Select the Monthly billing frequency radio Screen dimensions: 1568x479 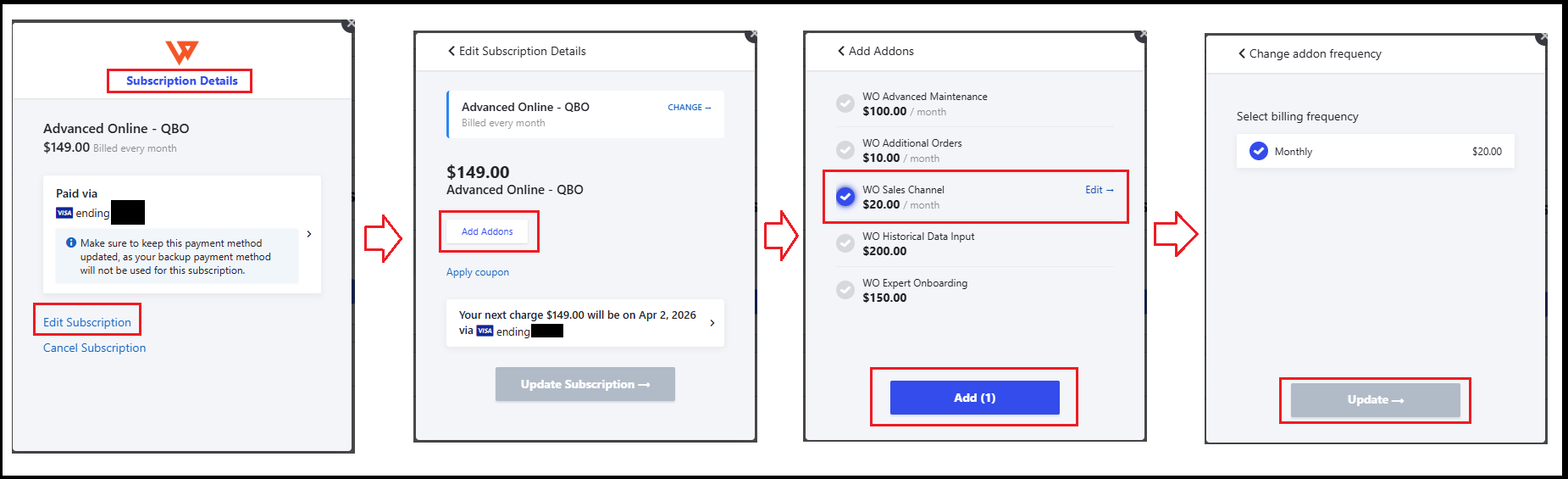coord(1259,152)
